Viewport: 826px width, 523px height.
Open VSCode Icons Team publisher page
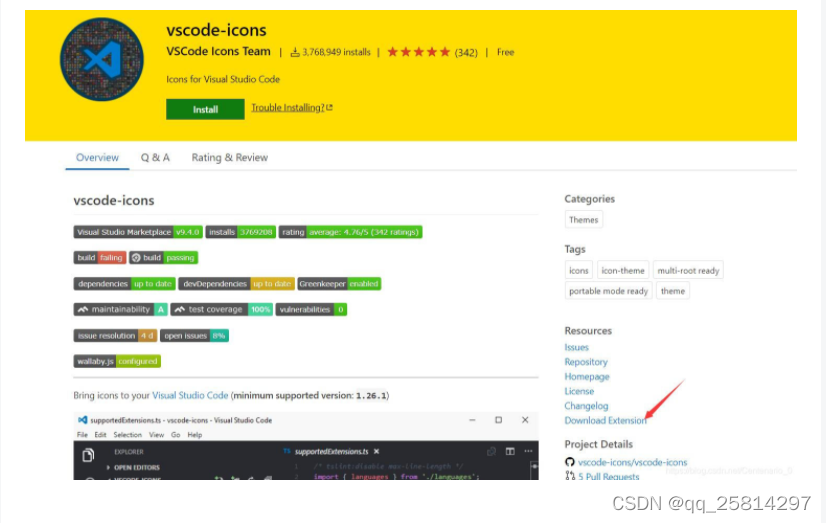[x=218, y=52]
